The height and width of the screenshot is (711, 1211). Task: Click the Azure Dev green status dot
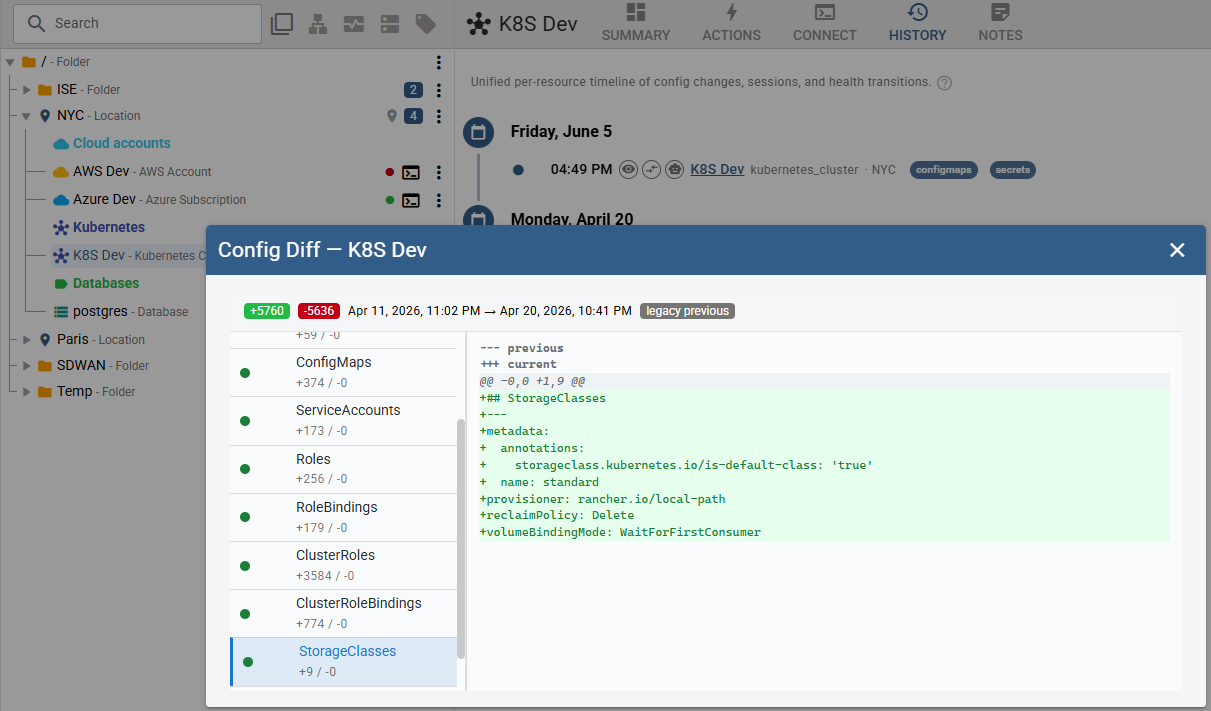(x=390, y=200)
